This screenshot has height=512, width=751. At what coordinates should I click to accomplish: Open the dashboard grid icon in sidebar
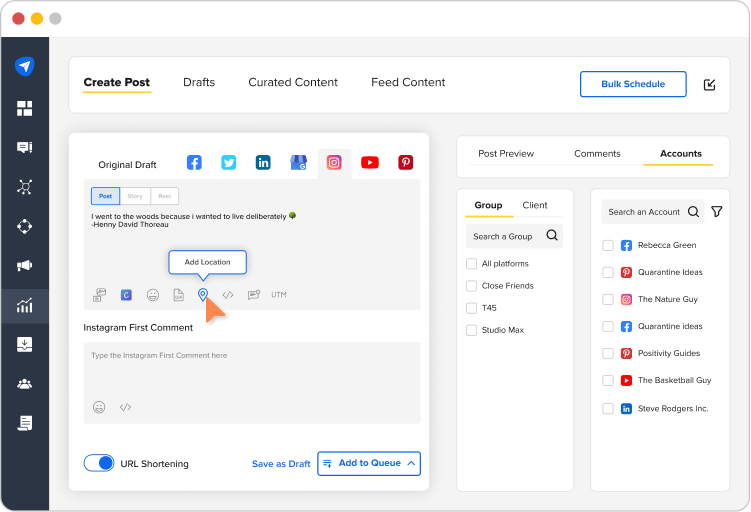pos(25,108)
